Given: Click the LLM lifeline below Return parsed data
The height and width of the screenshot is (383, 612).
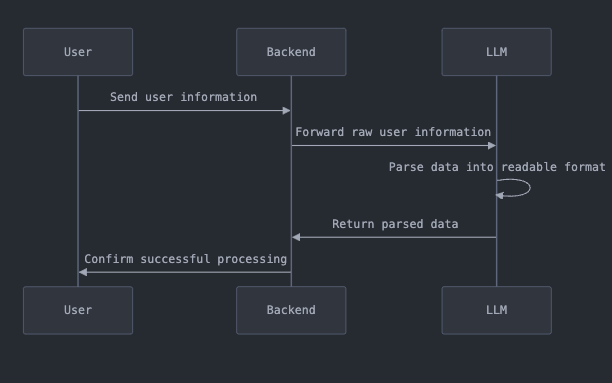Looking at the screenshot, I should (496, 262).
